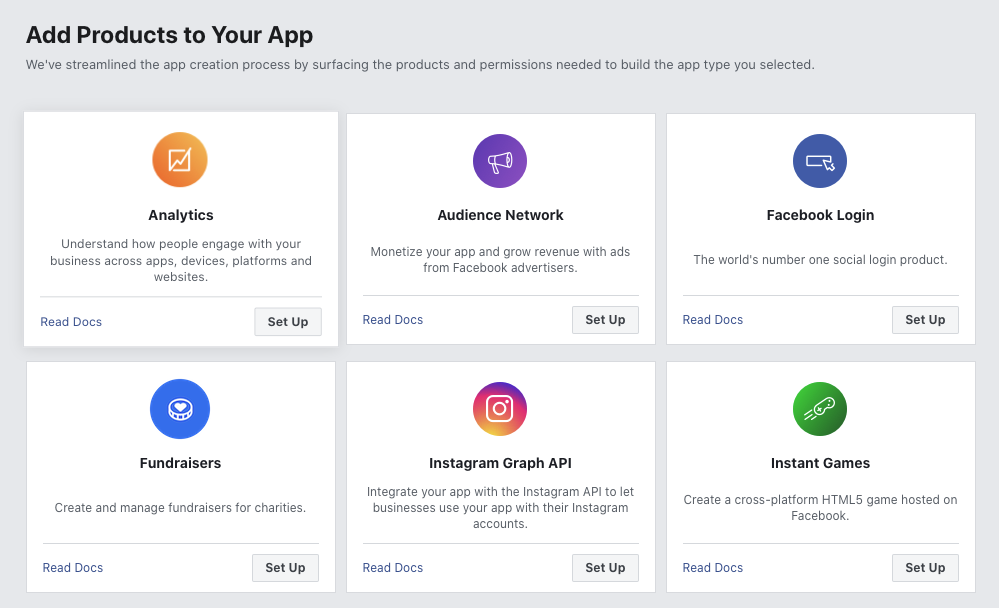Set up Instant Games
The height and width of the screenshot is (608, 999).
pos(925,567)
